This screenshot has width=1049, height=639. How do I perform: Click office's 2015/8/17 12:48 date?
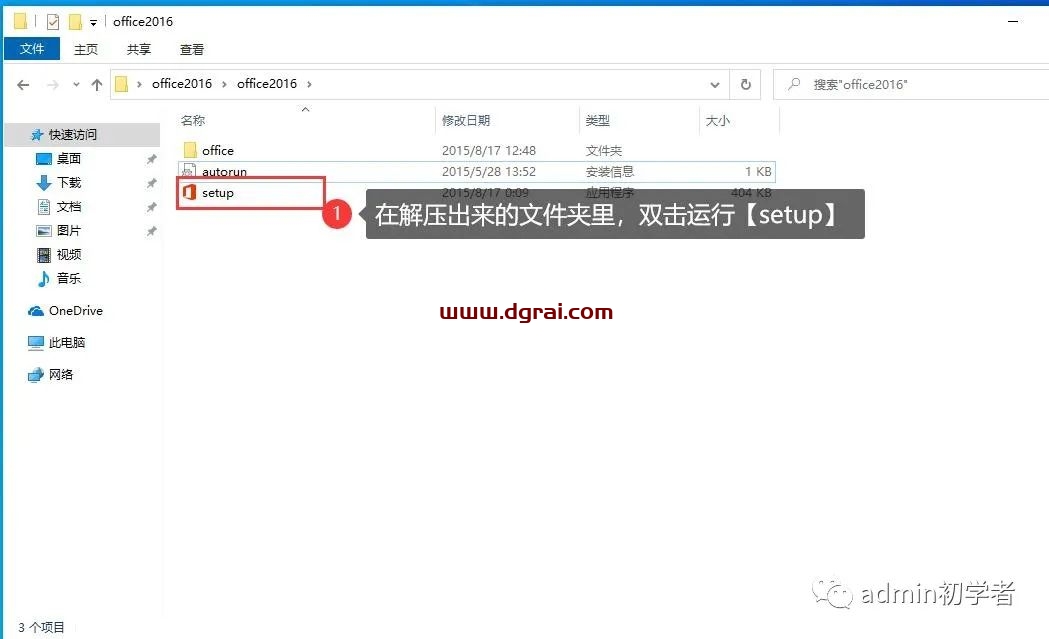click(x=488, y=151)
